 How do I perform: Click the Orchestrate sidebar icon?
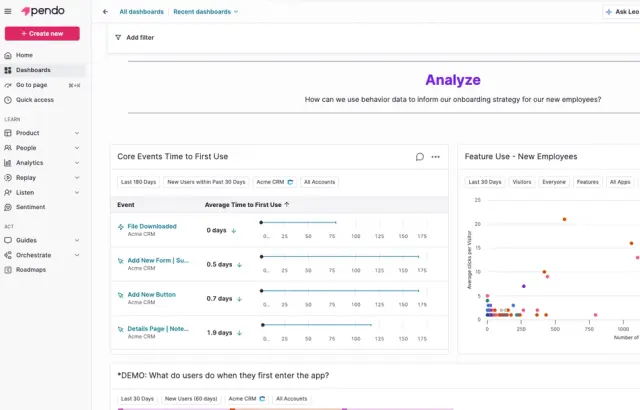[x=8, y=255]
